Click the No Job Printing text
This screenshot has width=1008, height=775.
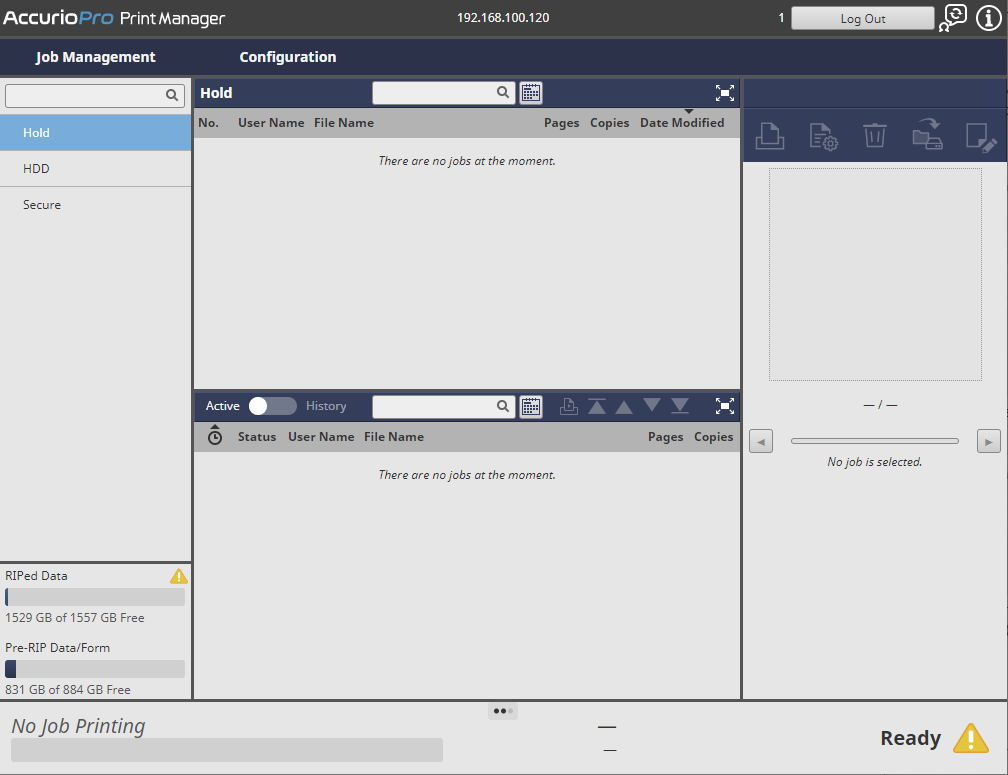(x=78, y=726)
